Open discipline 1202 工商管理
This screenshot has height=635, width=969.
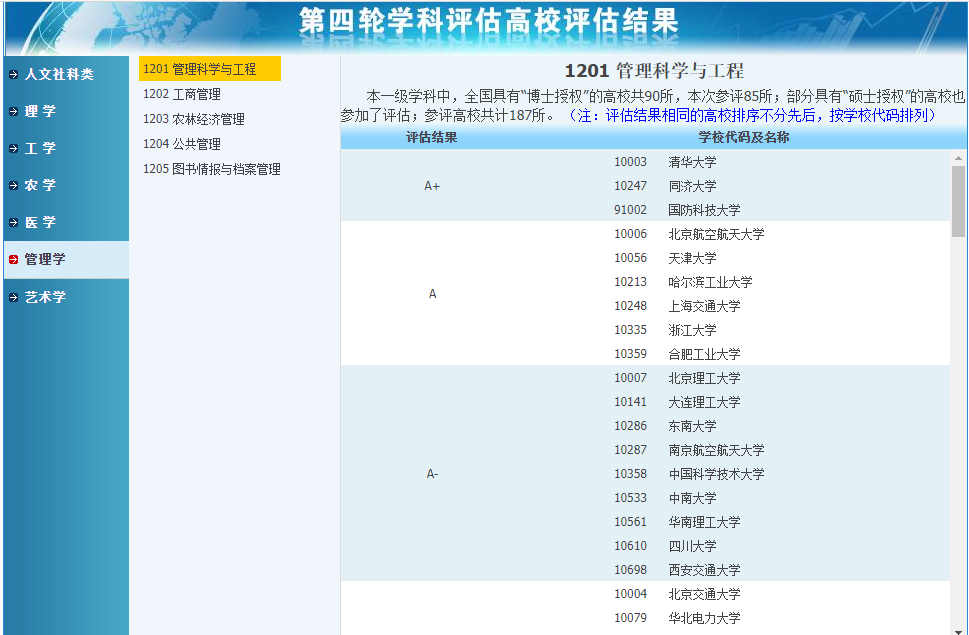click(x=182, y=94)
